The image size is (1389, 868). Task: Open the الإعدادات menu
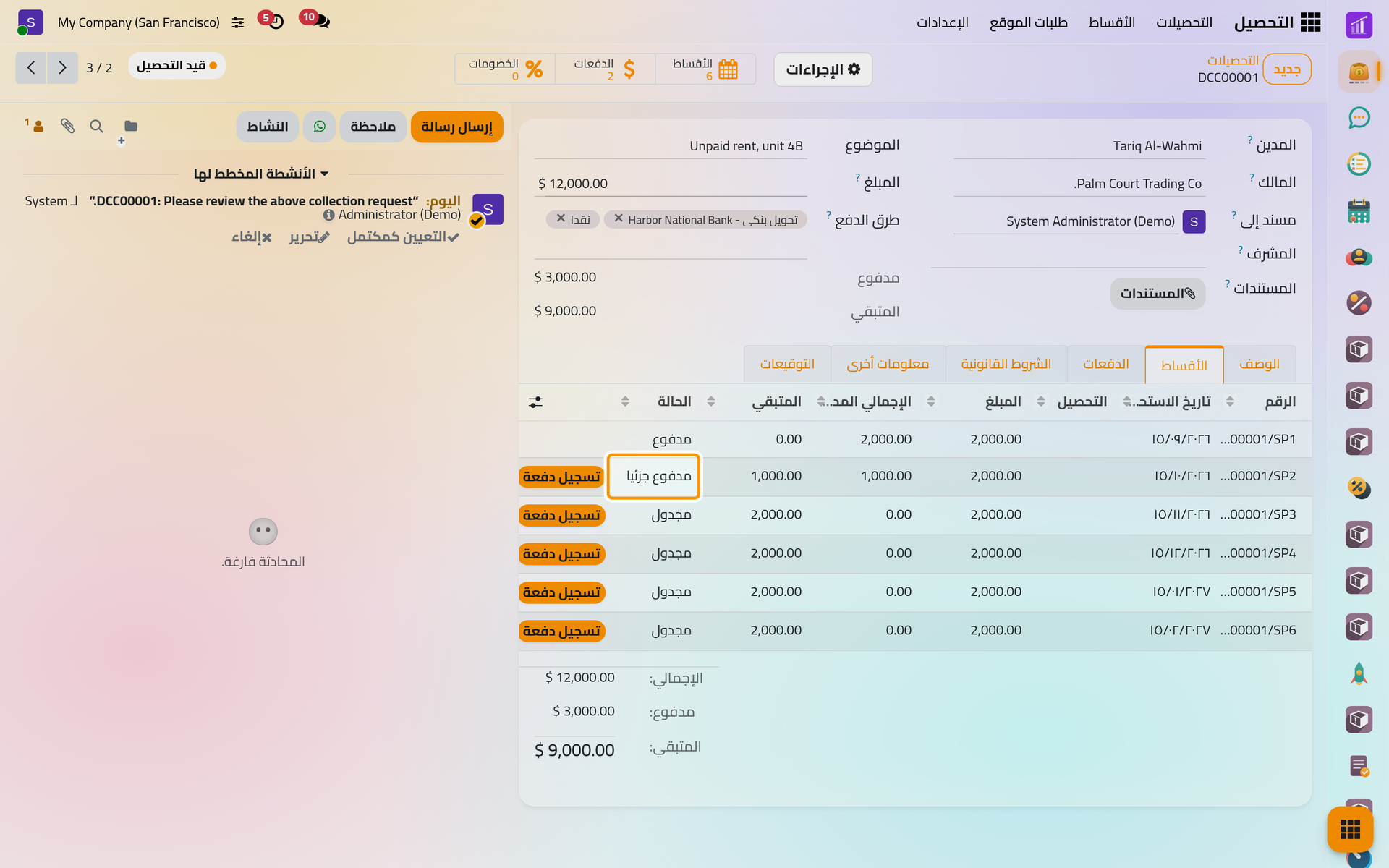(943, 22)
